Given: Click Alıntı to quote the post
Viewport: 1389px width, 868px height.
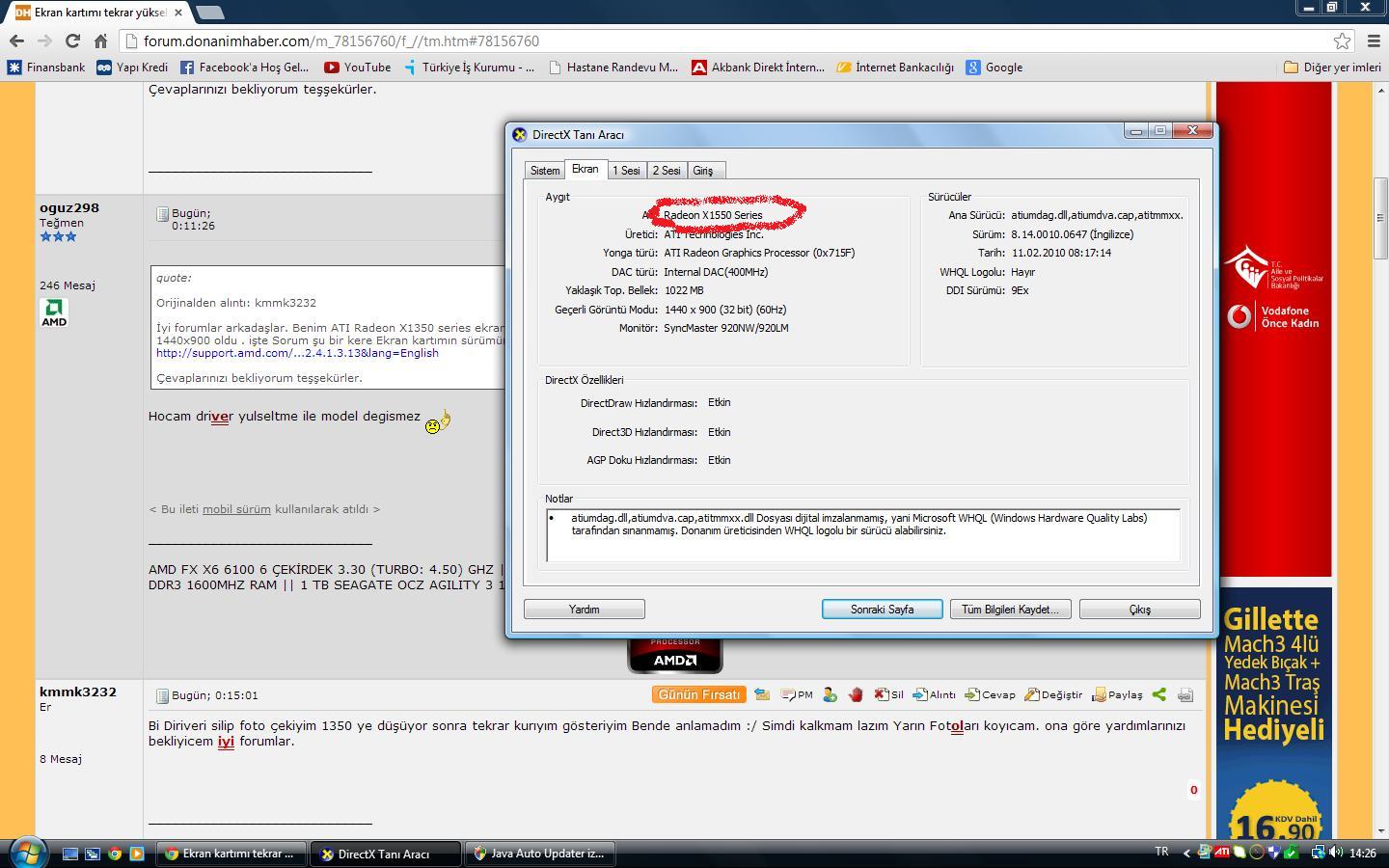Looking at the screenshot, I should pos(934,694).
